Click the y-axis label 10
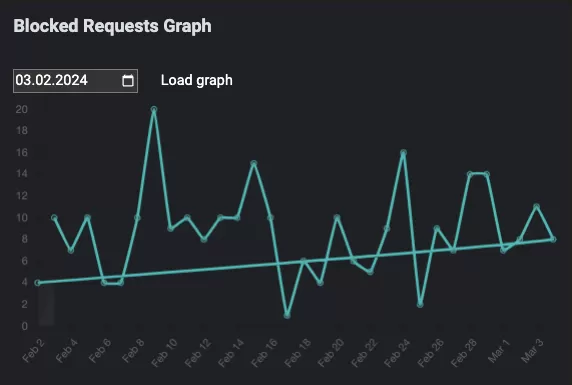 (22, 217)
